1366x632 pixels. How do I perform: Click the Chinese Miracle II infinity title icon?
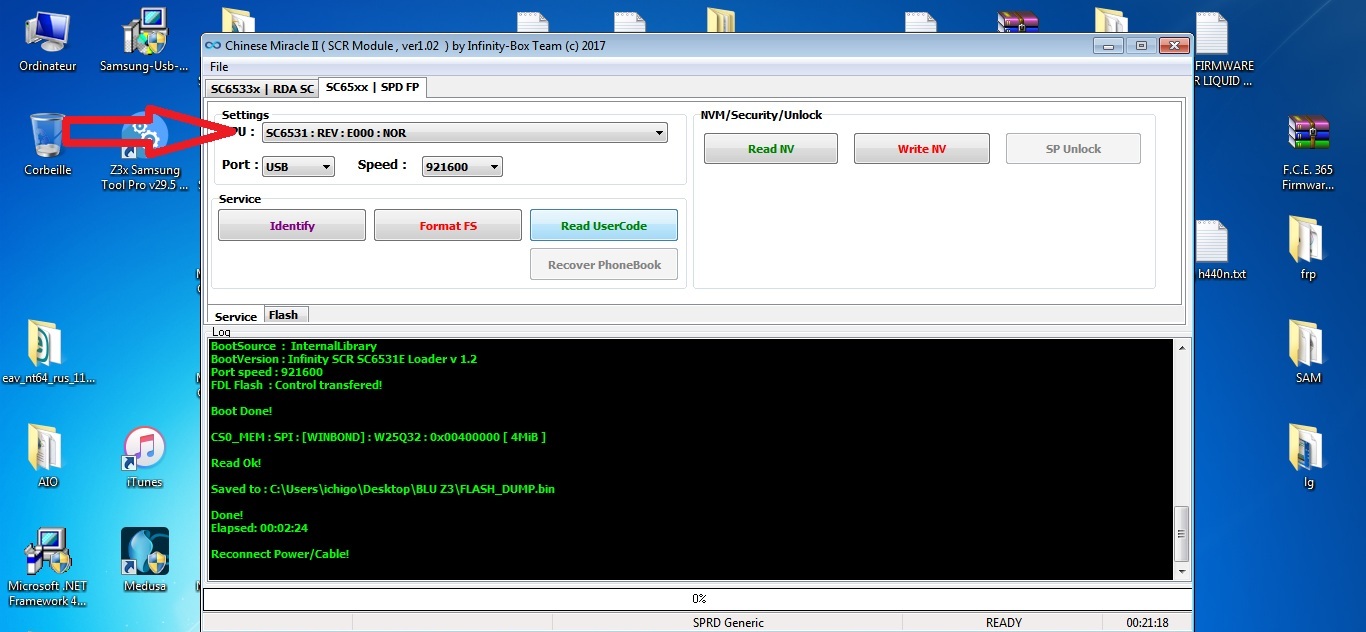pos(212,45)
